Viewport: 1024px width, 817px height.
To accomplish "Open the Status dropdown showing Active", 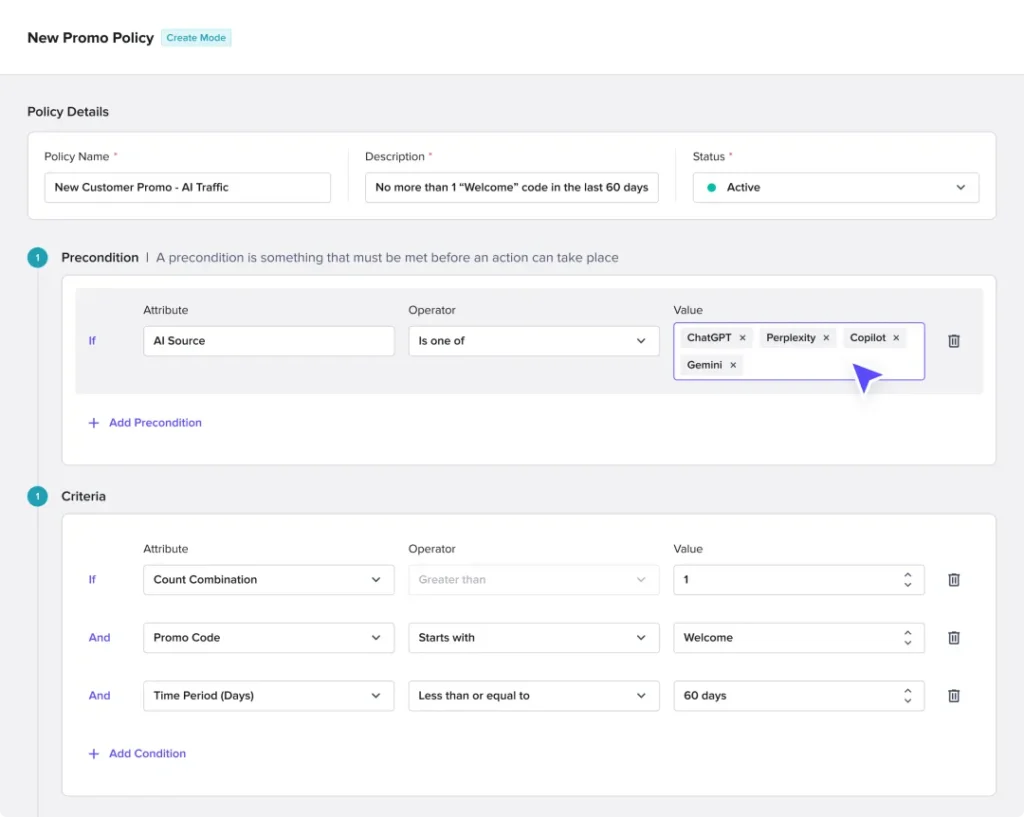I will 835,187.
